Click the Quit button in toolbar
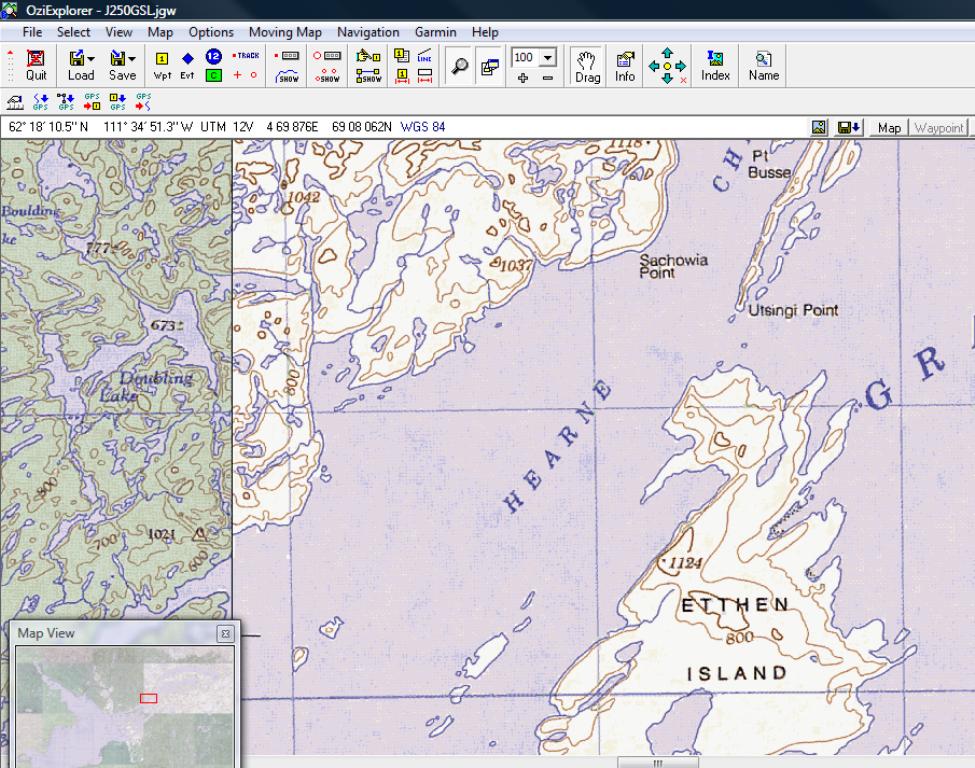Image resolution: width=975 pixels, height=768 pixels. point(35,65)
